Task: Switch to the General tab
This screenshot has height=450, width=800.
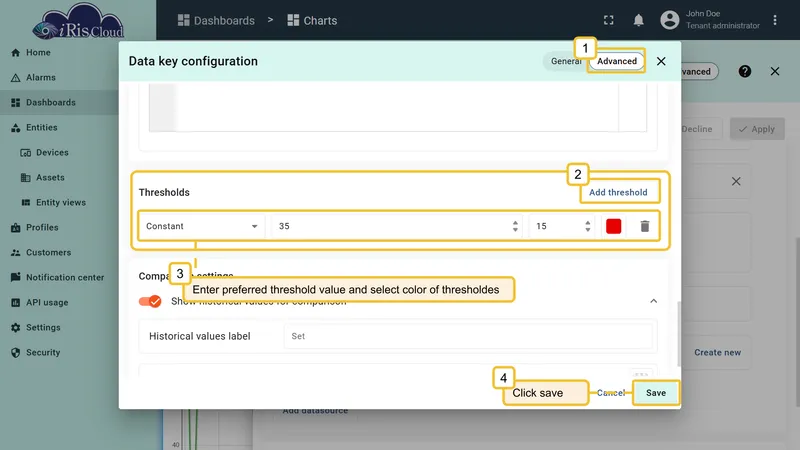Action: tap(565, 61)
